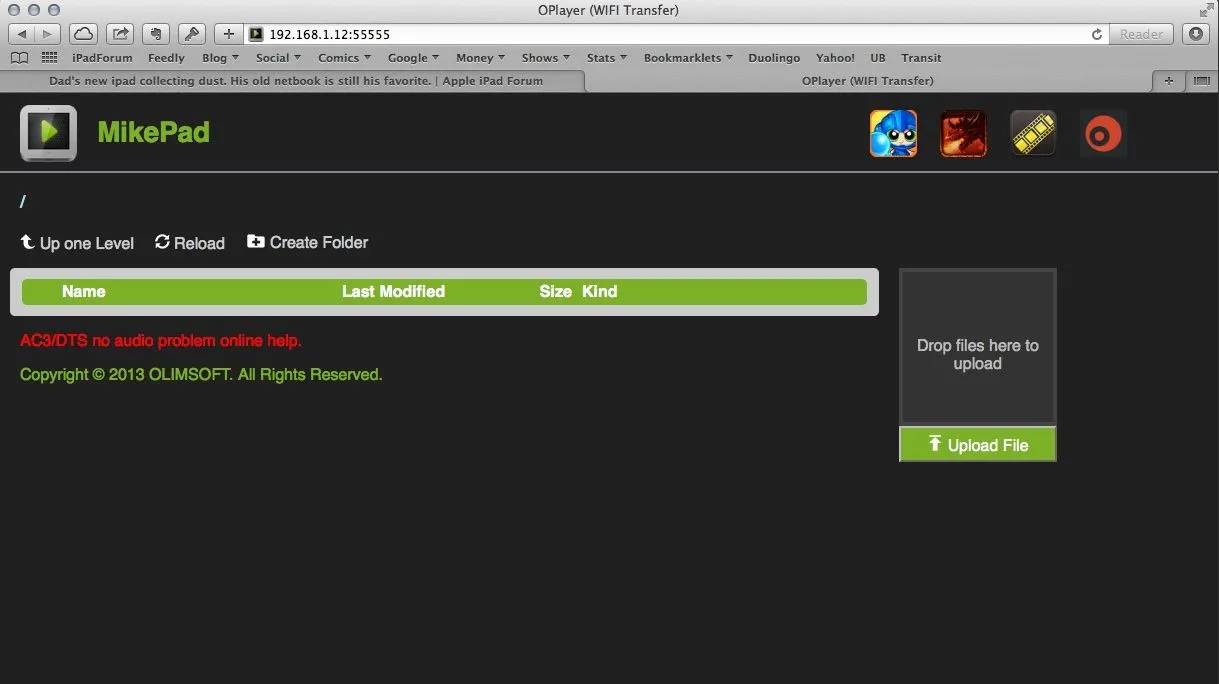Click the address bar showing 192.168.1.12:55555
The width and height of the screenshot is (1219, 684).
[x=660, y=34]
